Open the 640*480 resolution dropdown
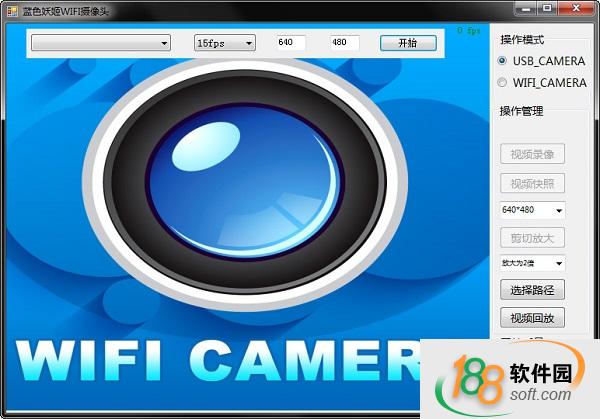Image resolution: width=600 pixels, height=419 pixels. [x=532, y=210]
